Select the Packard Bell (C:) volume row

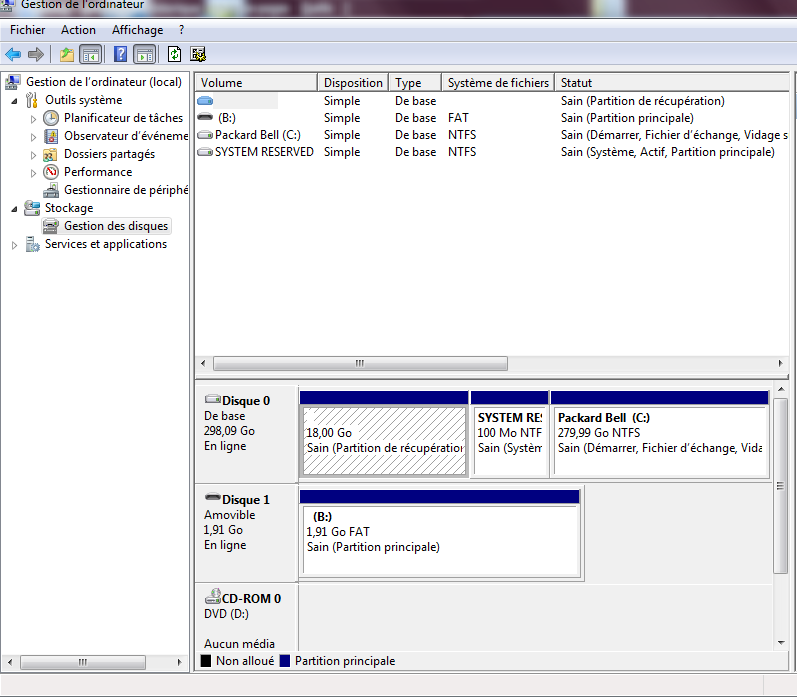(257, 135)
